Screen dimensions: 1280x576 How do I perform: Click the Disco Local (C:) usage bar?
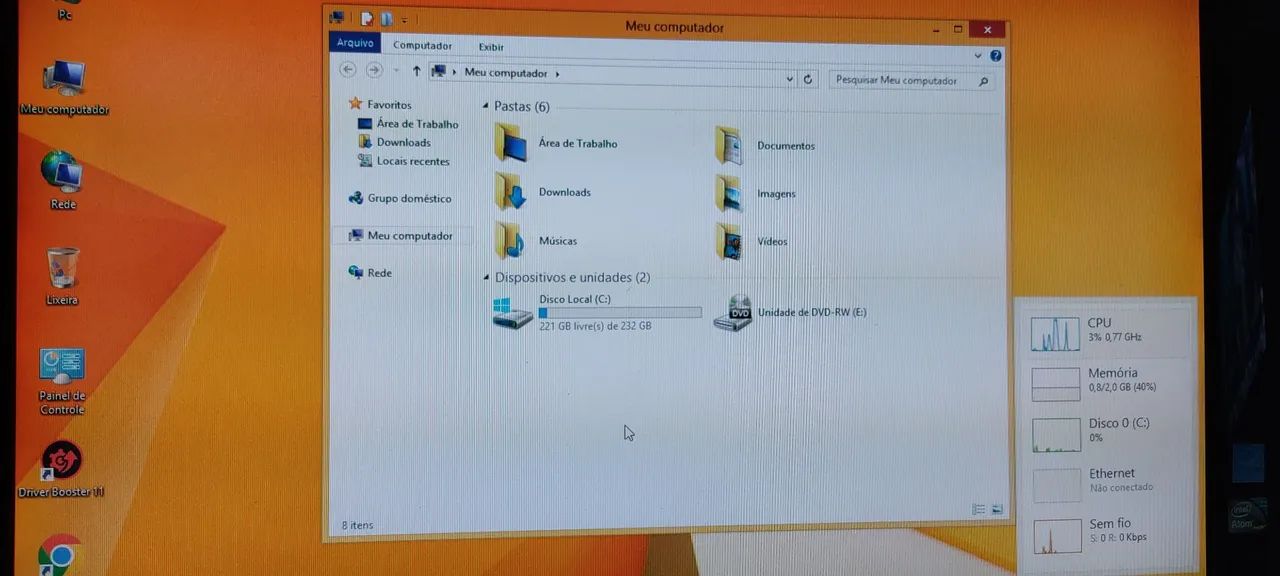tap(620, 313)
